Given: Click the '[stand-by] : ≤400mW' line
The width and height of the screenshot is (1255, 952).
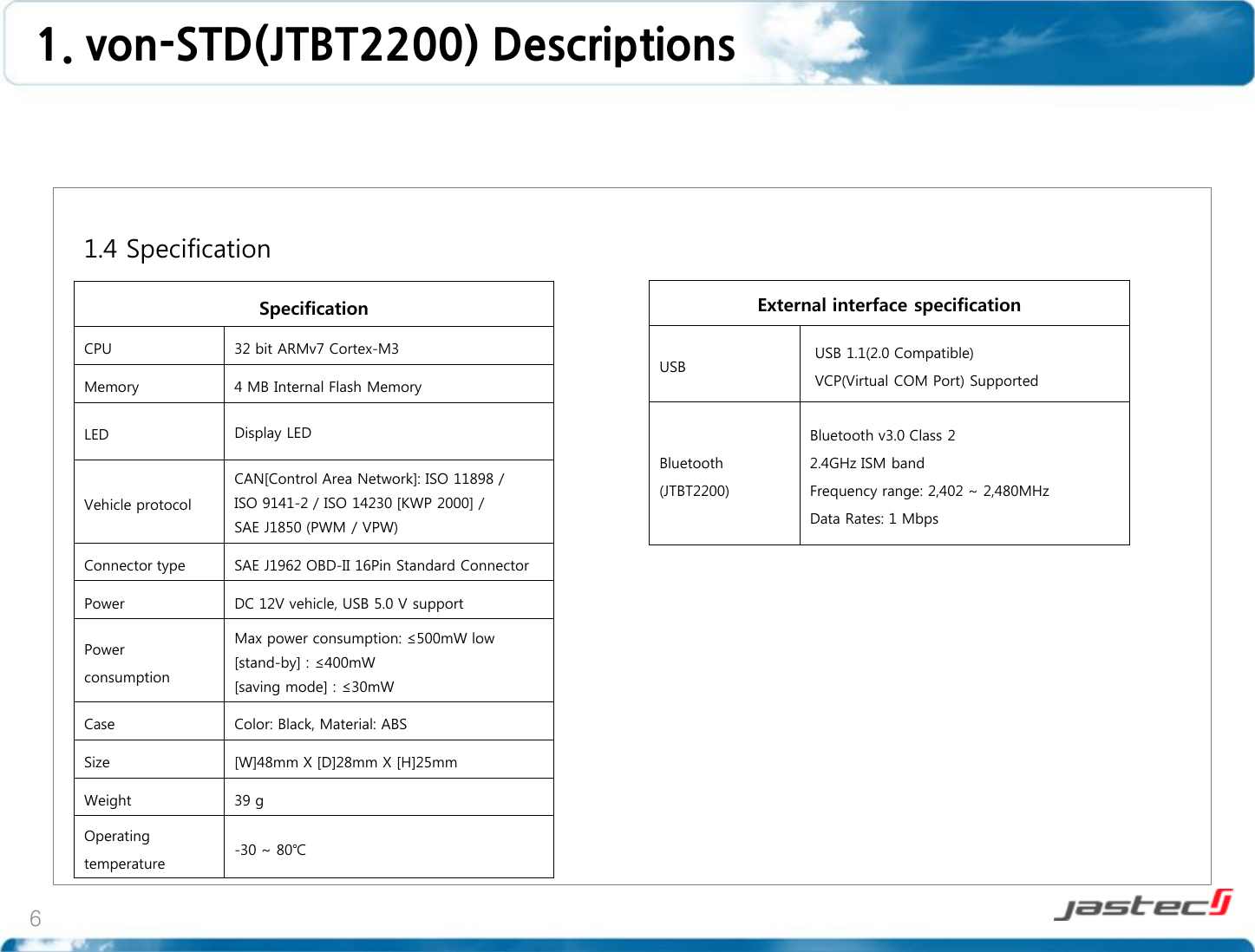Looking at the screenshot, I should 304,662.
